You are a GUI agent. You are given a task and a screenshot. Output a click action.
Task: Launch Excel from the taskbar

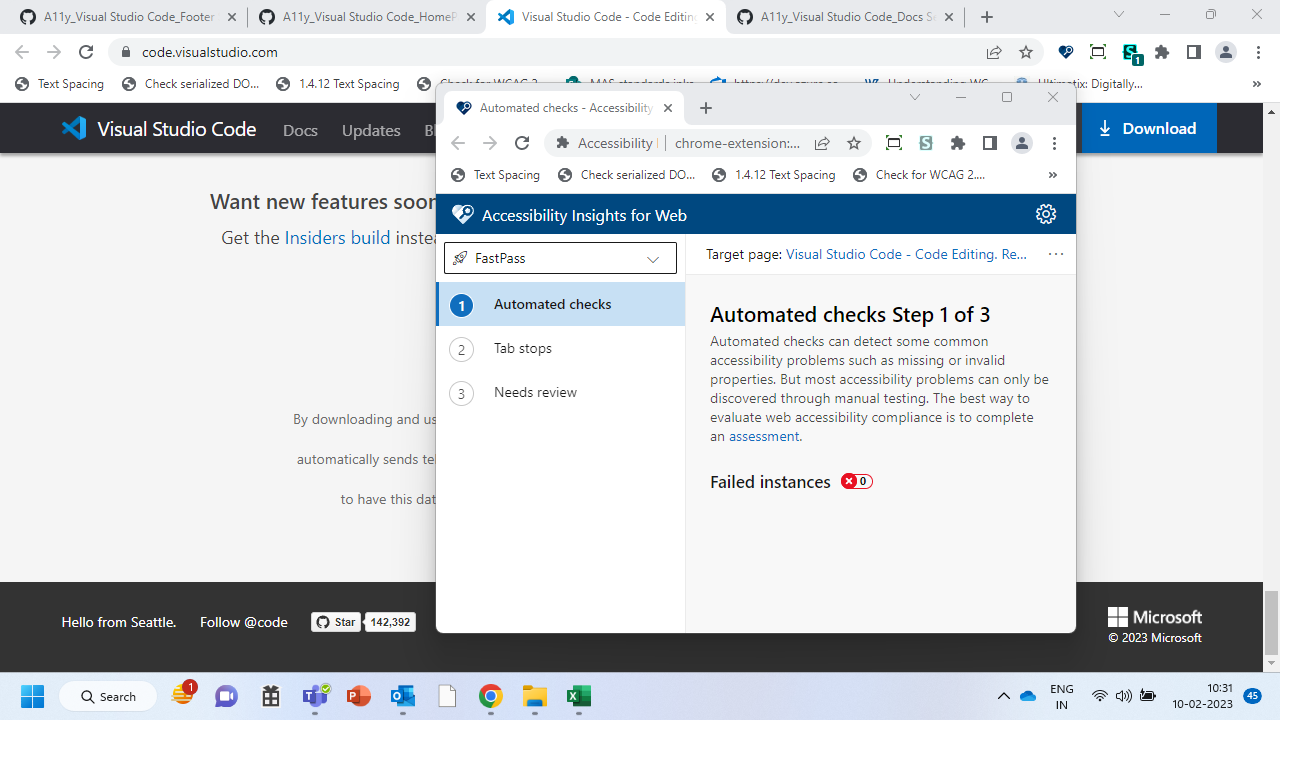(x=578, y=696)
